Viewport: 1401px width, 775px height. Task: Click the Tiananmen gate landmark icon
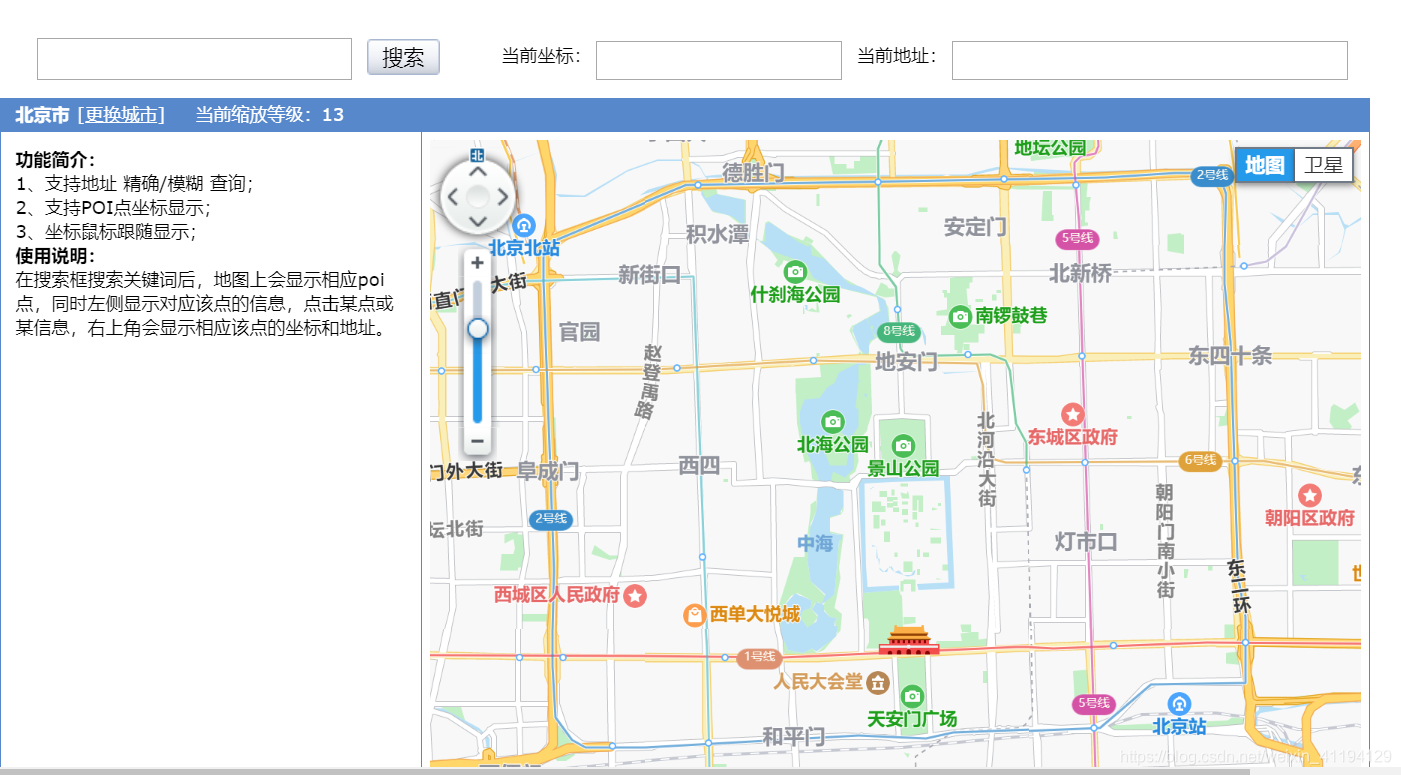point(909,640)
